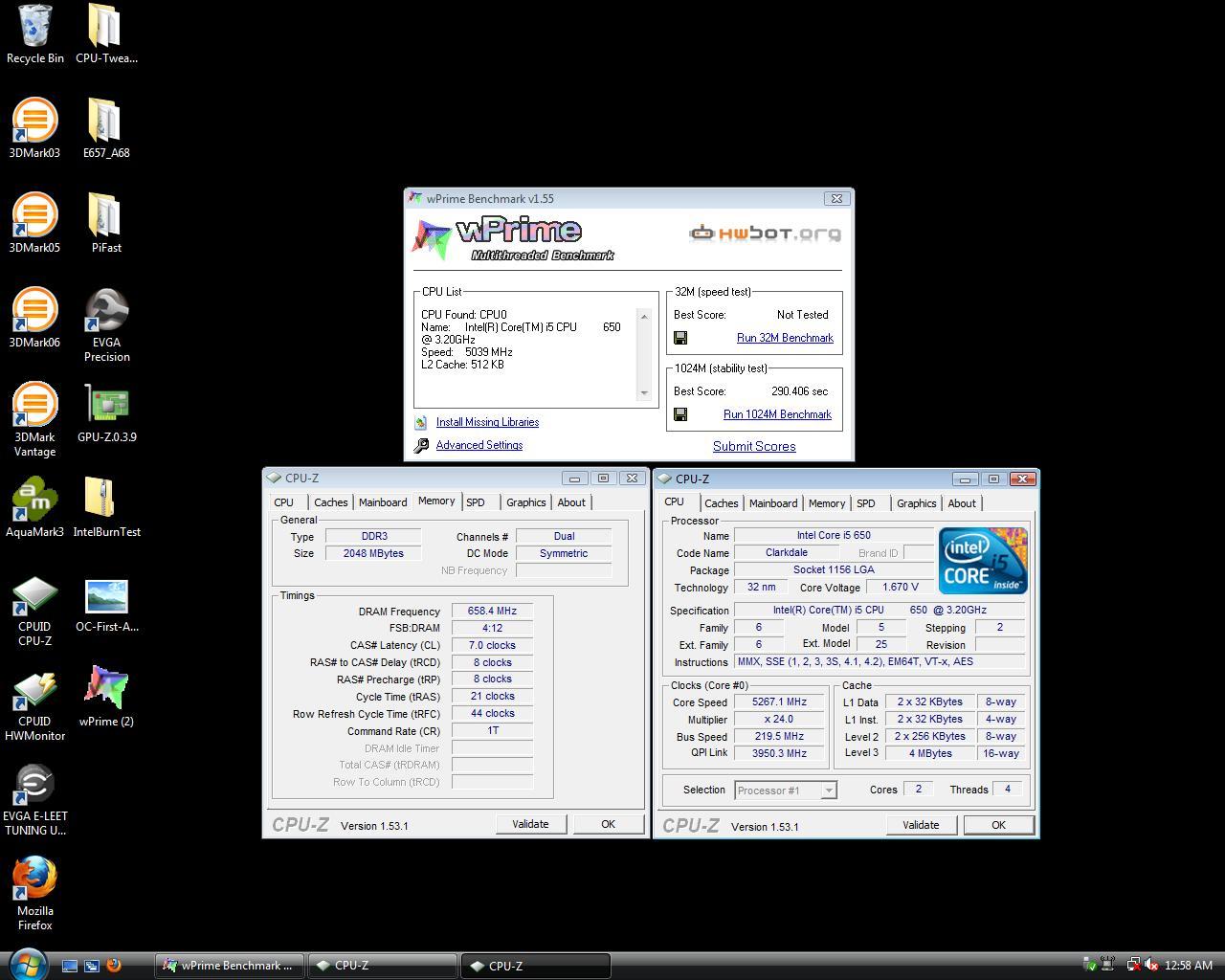
Task: Click OK in the Processor CPU-Z window
Action: click(998, 825)
